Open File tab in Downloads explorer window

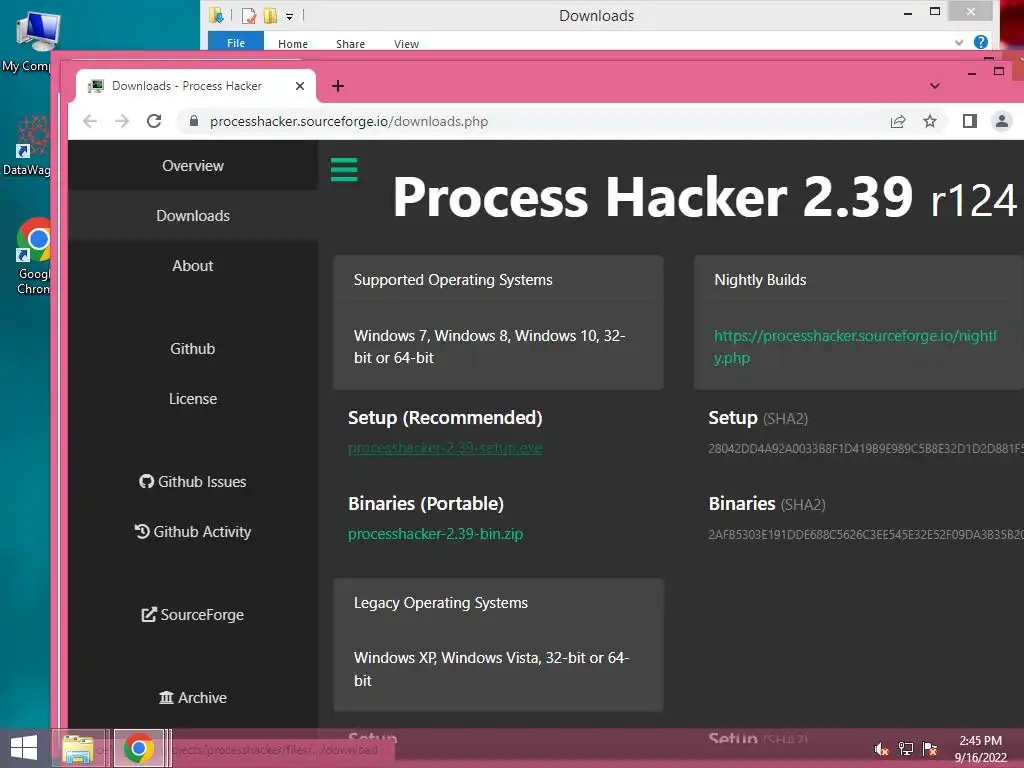click(236, 42)
